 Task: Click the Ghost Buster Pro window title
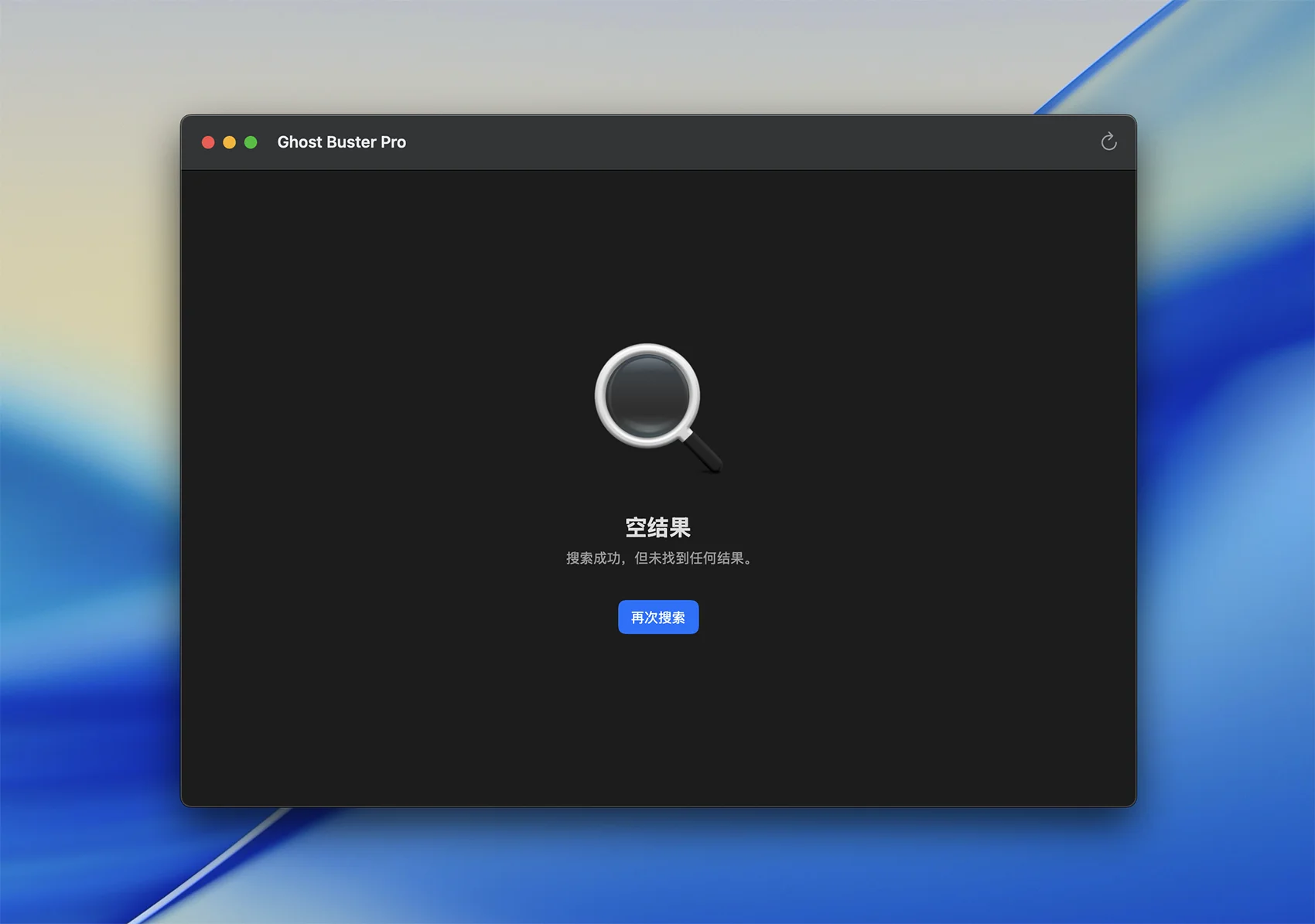(341, 142)
